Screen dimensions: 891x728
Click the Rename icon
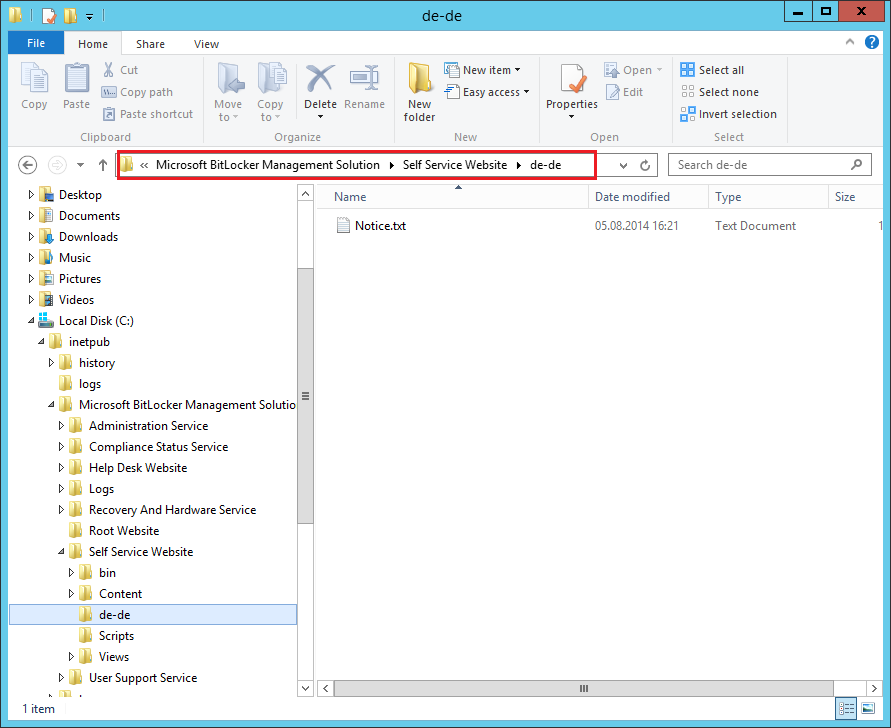click(x=364, y=78)
